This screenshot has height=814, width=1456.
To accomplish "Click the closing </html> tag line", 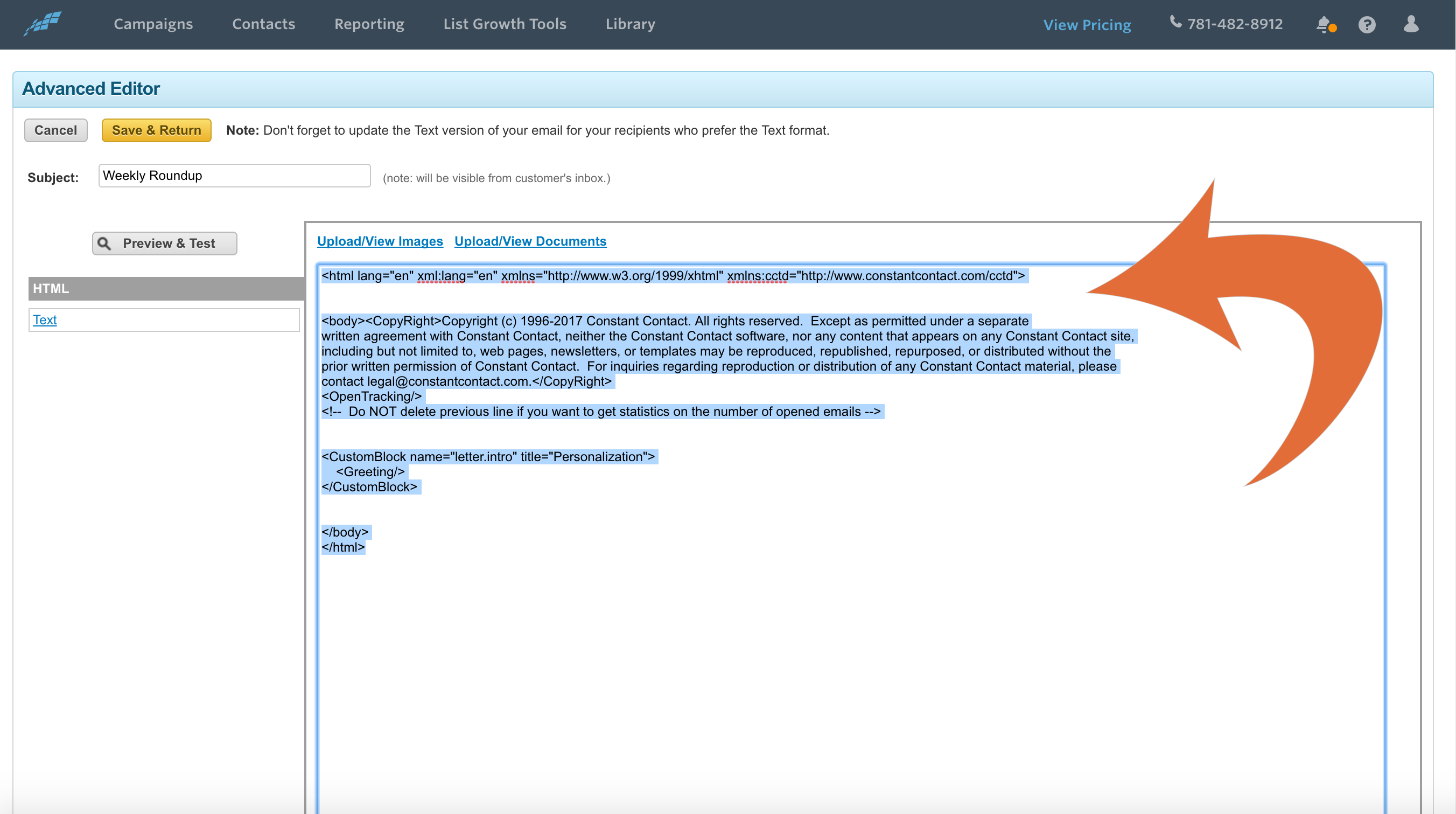I will [x=343, y=547].
